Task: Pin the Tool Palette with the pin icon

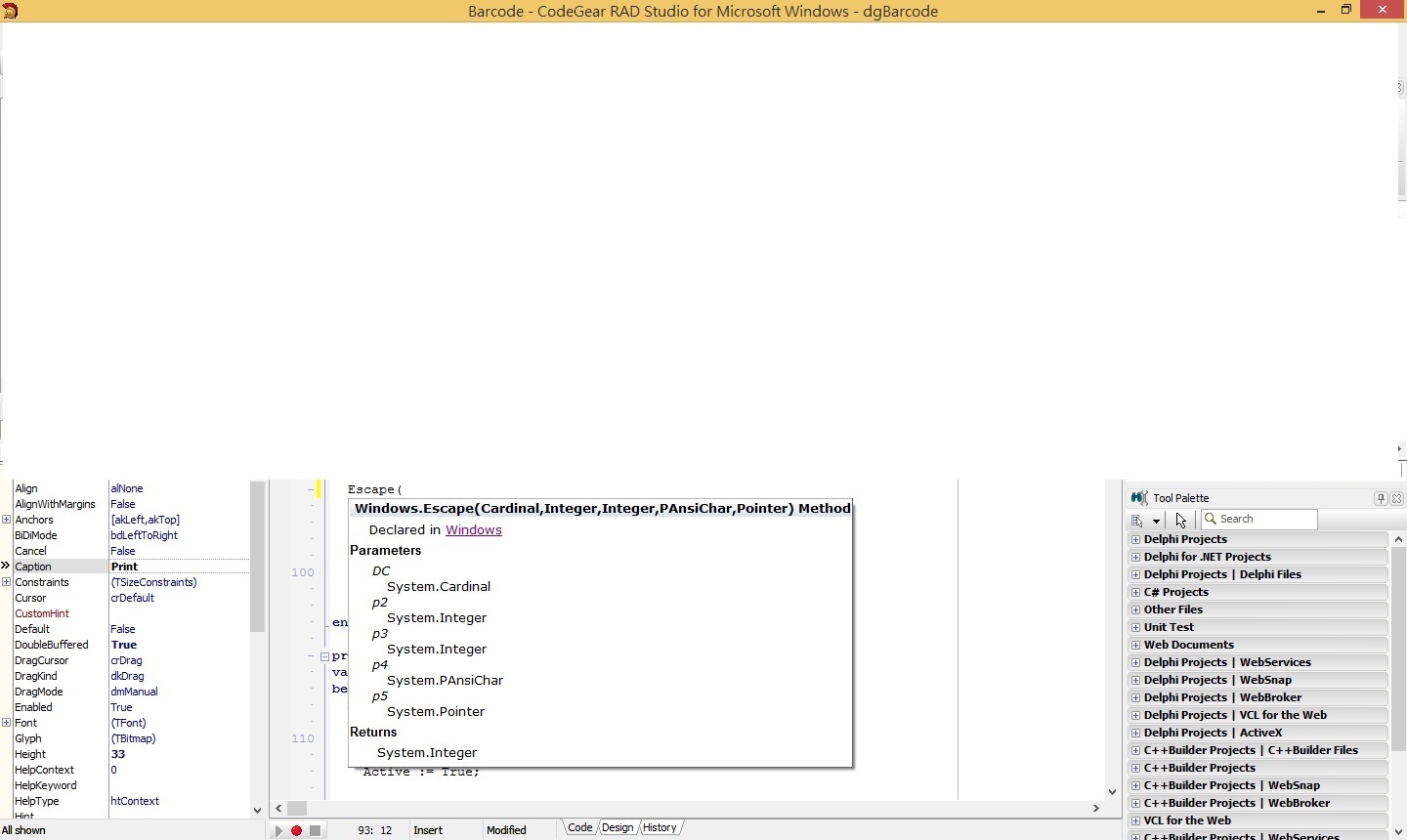Action: (1380, 498)
